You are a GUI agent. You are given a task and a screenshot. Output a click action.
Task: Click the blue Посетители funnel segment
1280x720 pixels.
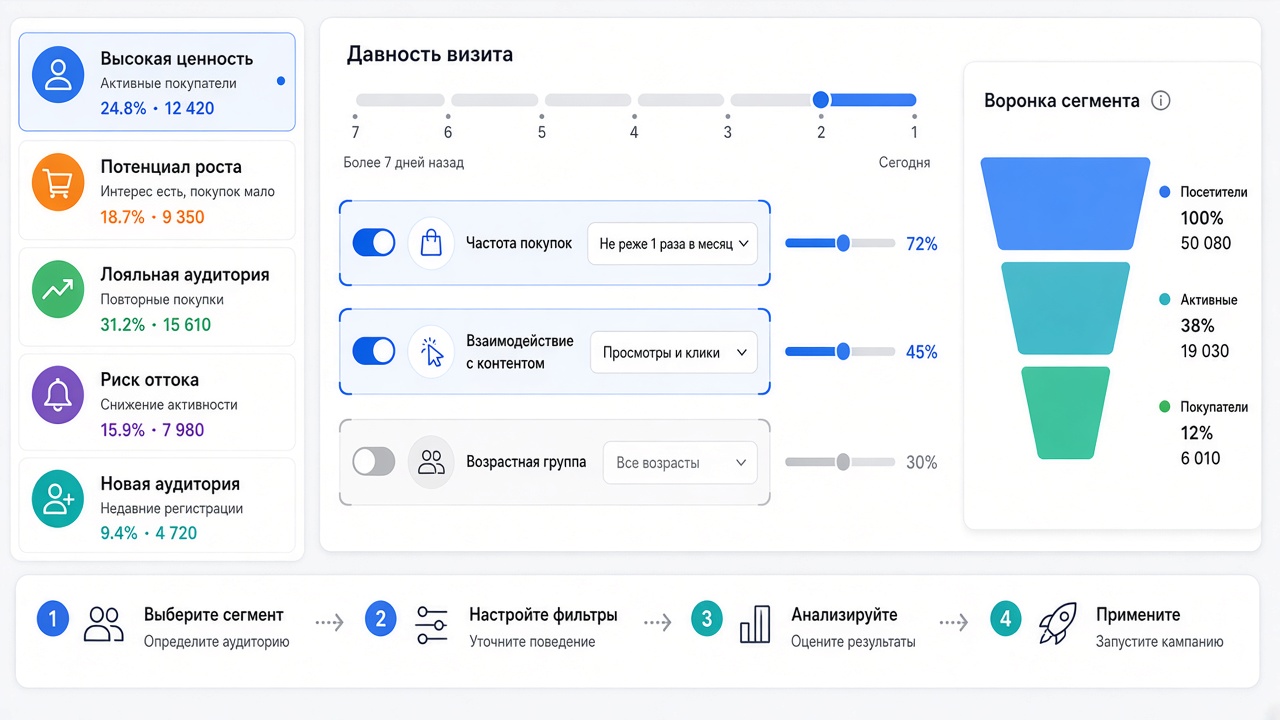[x=1065, y=204]
